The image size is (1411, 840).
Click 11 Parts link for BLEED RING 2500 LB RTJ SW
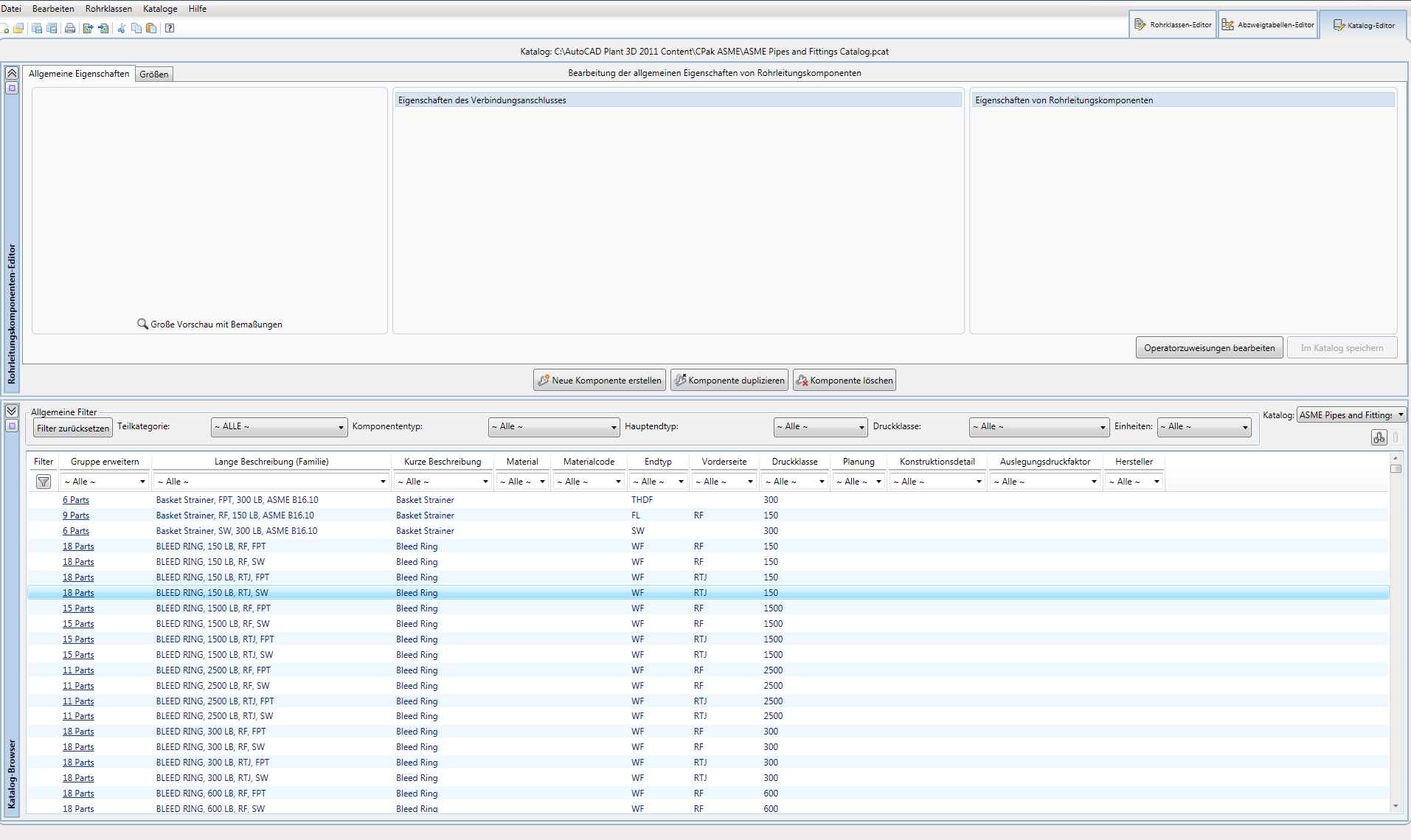(x=78, y=716)
